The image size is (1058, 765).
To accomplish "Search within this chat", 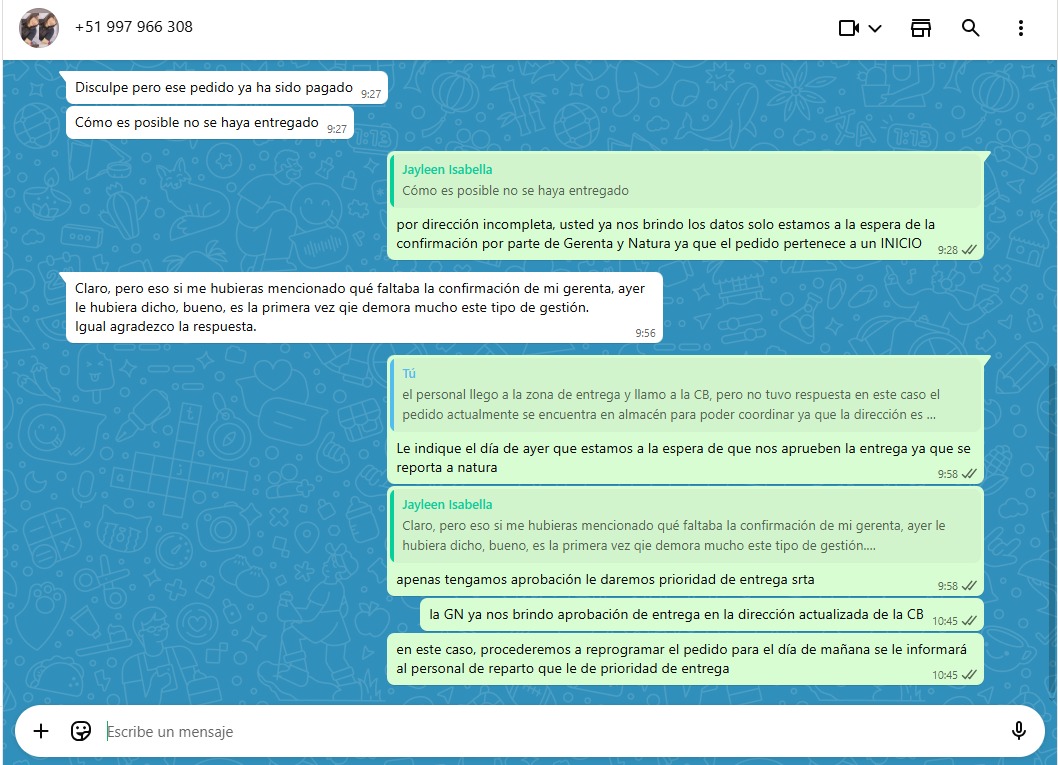I will (970, 28).
